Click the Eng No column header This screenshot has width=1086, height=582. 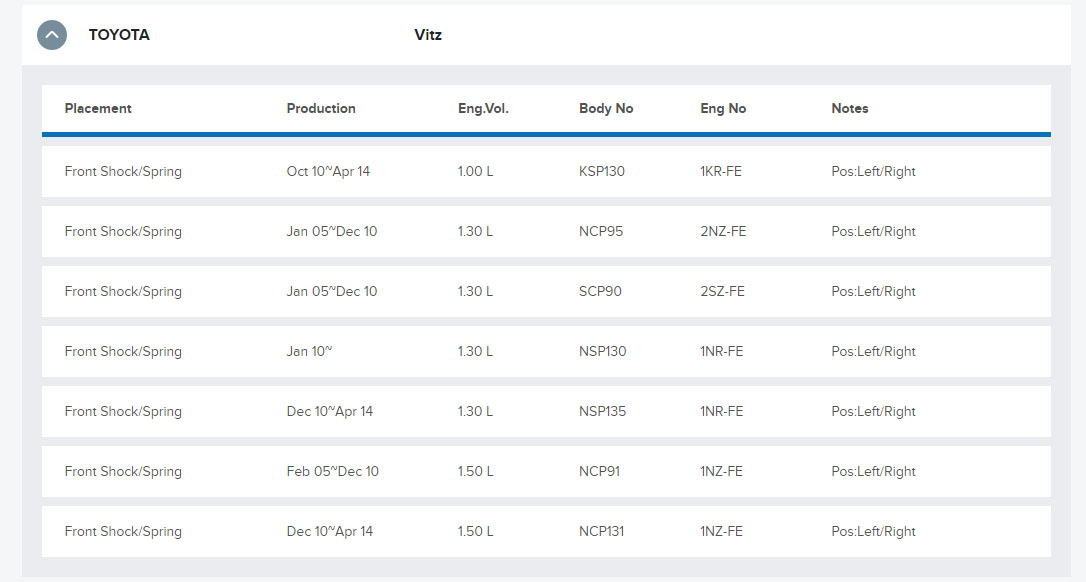(723, 108)
